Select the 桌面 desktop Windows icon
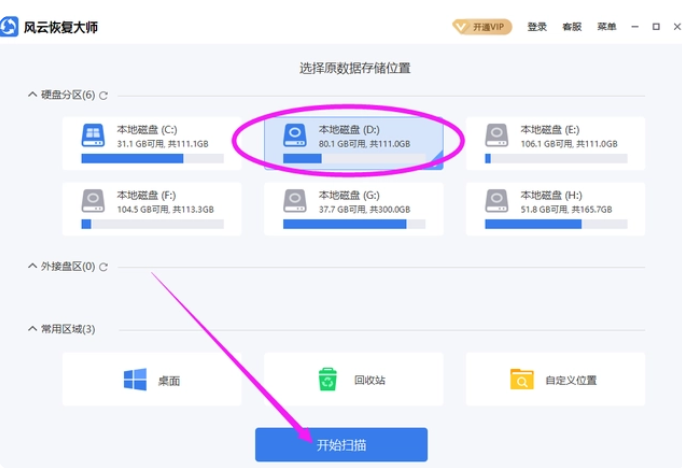The image size is (682, 468). click(x=135, y=380)
